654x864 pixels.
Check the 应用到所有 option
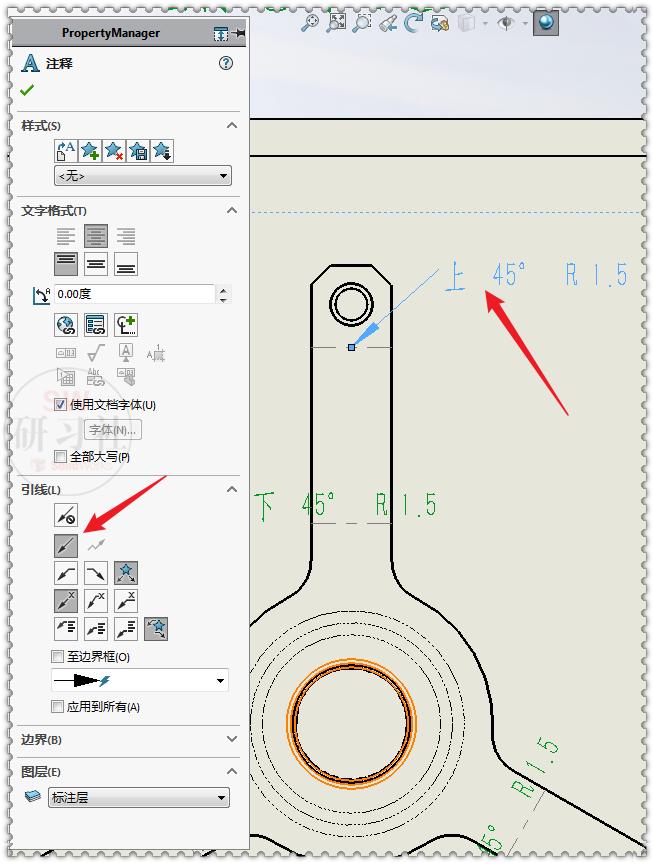pos(57,706)
